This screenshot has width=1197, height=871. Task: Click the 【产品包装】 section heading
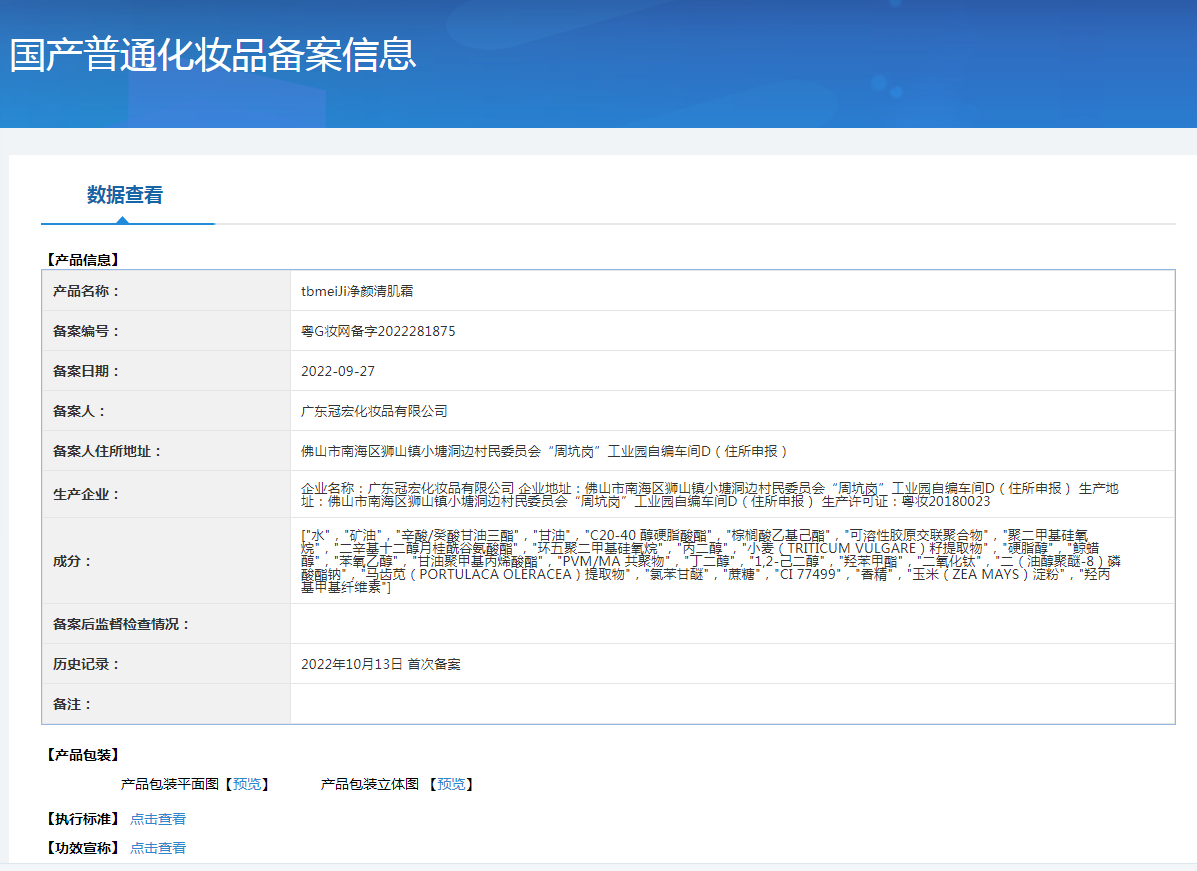[82, 755]
